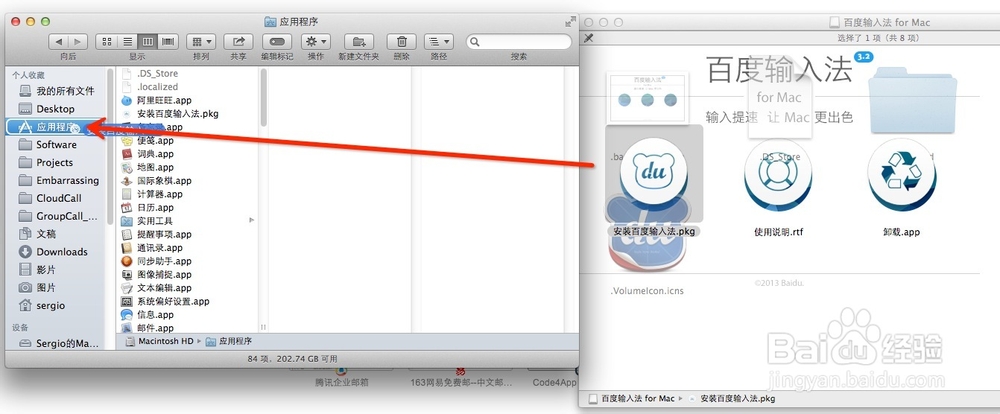1000x414 pixels.
Task: Click Macintosh HD in the path bar
Action: [x=159, y=341]
